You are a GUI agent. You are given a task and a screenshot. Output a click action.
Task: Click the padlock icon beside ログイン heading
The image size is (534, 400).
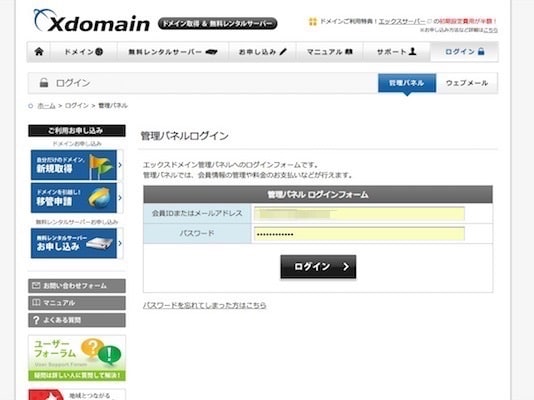pyautogui.click(x=44, y=83)
